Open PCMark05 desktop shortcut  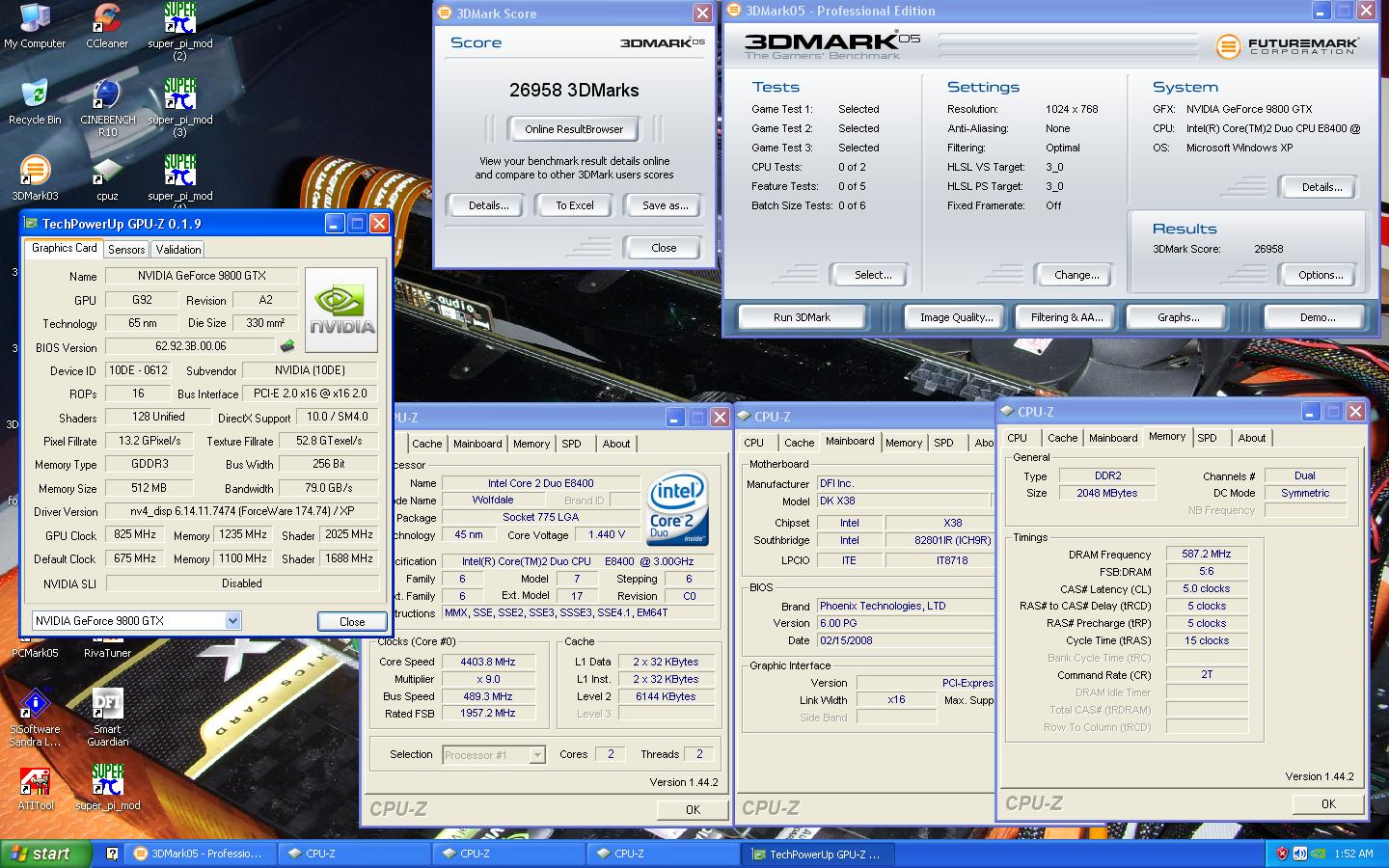tap(35, 652)
